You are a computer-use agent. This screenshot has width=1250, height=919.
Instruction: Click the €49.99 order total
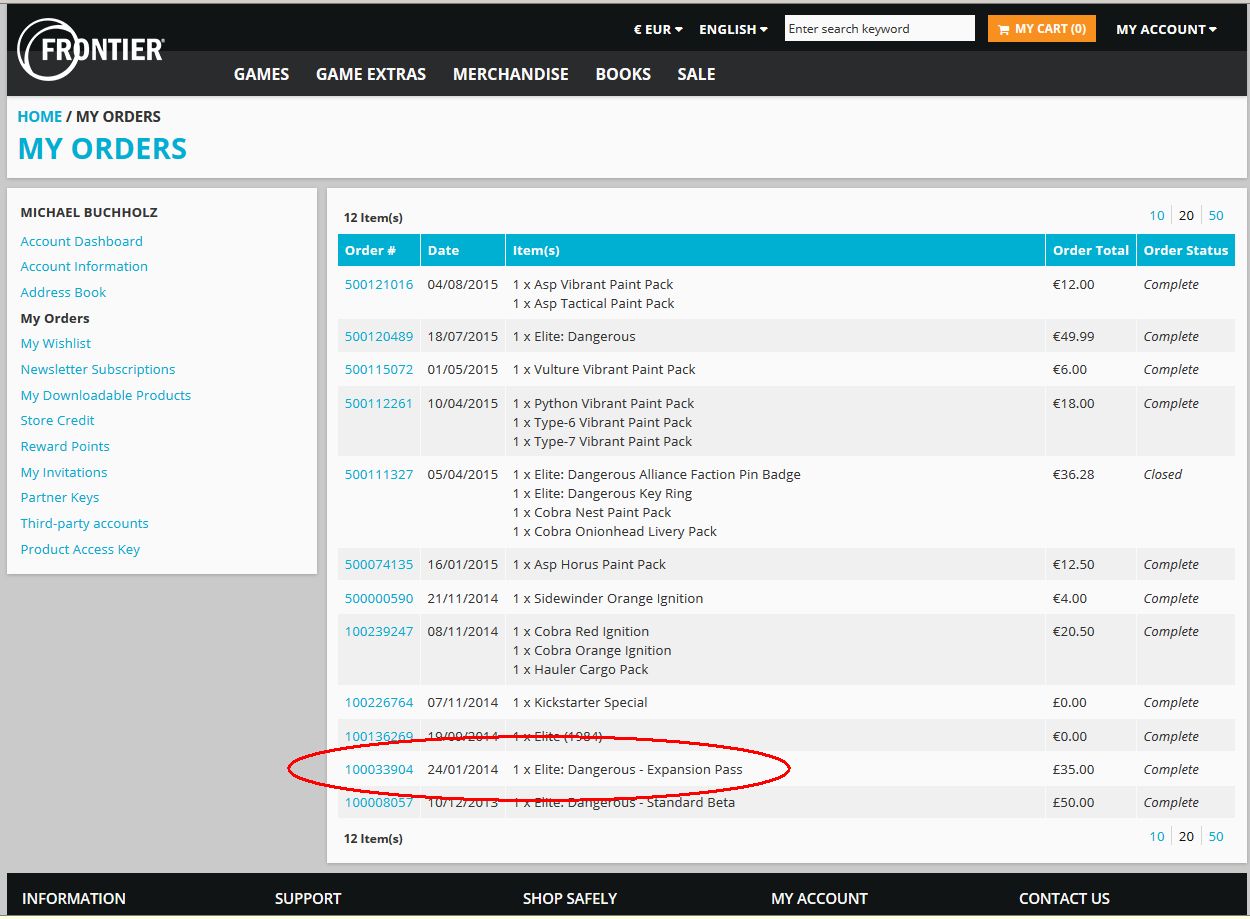(1074, 336)
